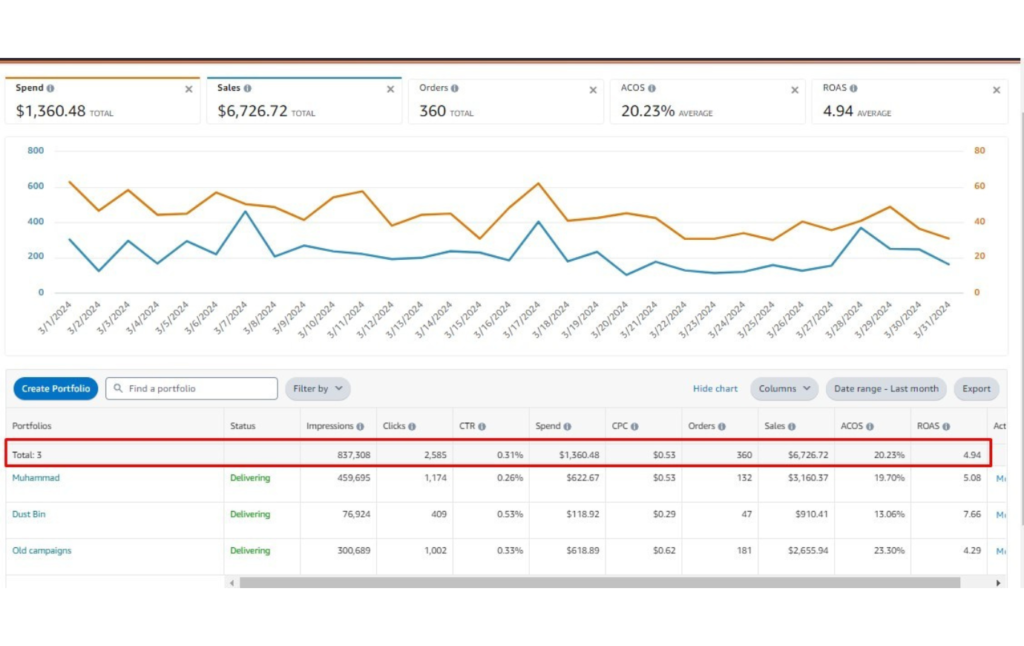Viewport: 1024px width, 646px height.
Task: Click the CTR column header label
Action: point(467,426)
